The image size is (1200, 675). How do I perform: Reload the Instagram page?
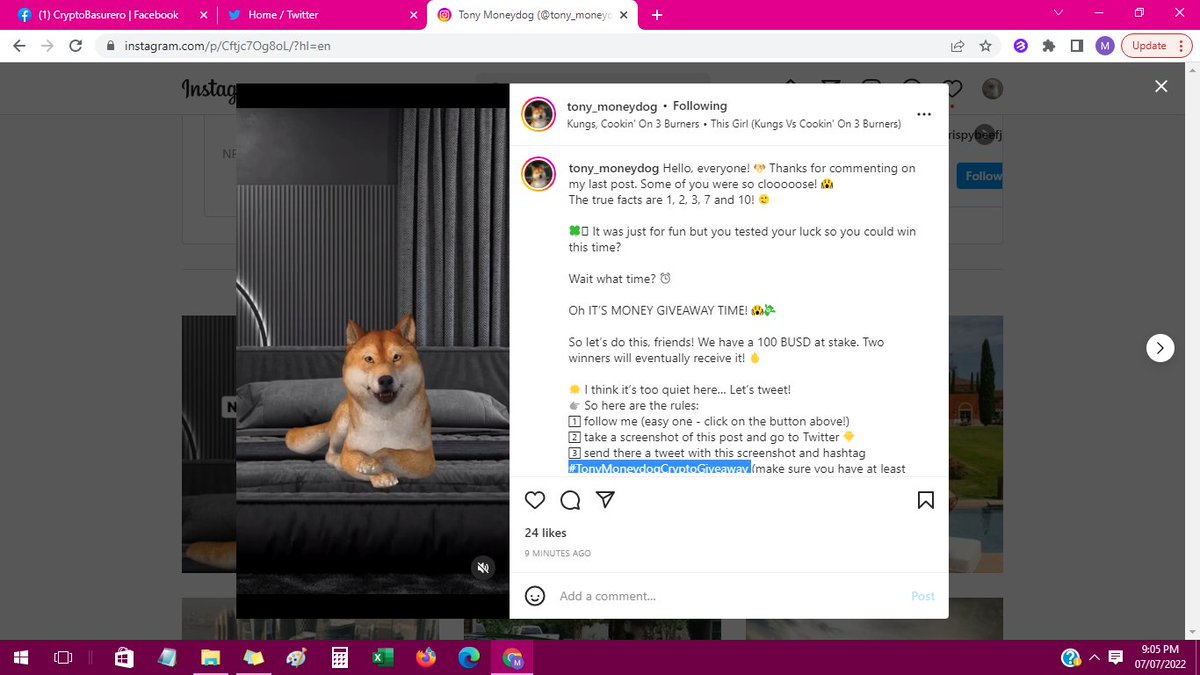tap(76, 46)
